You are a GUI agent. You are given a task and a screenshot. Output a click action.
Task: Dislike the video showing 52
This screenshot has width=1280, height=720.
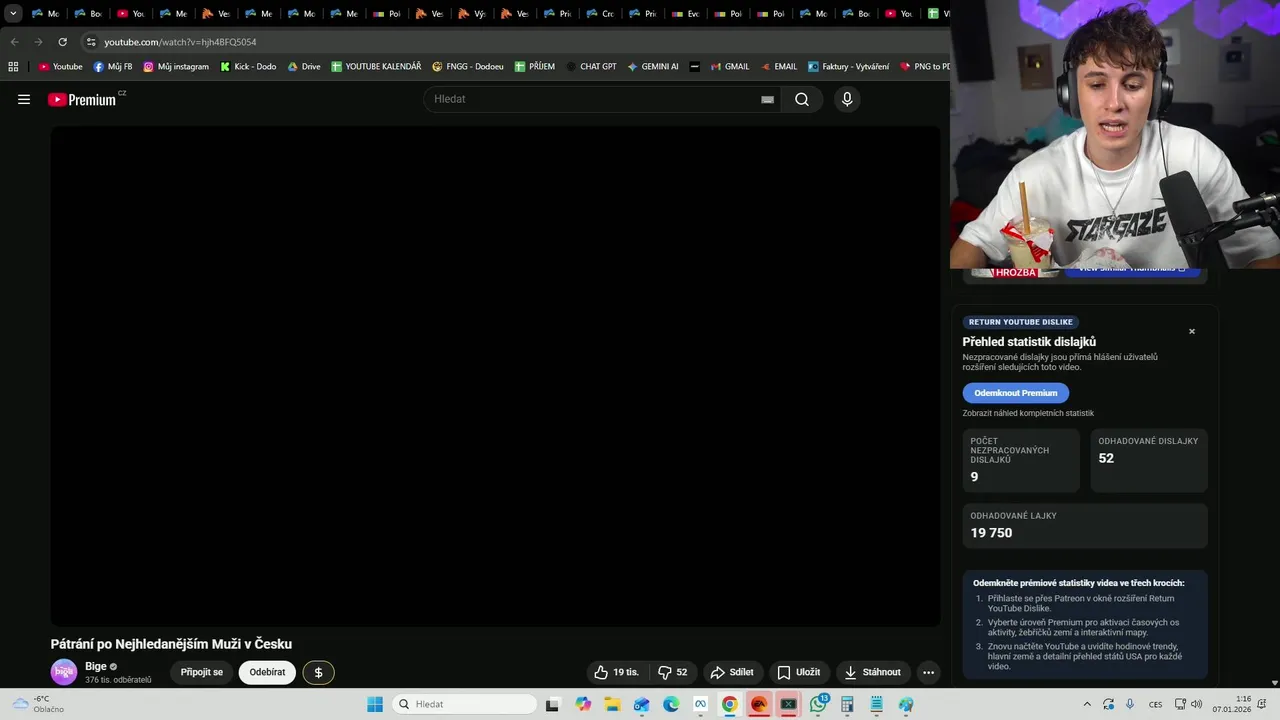(x=673, y=672)
